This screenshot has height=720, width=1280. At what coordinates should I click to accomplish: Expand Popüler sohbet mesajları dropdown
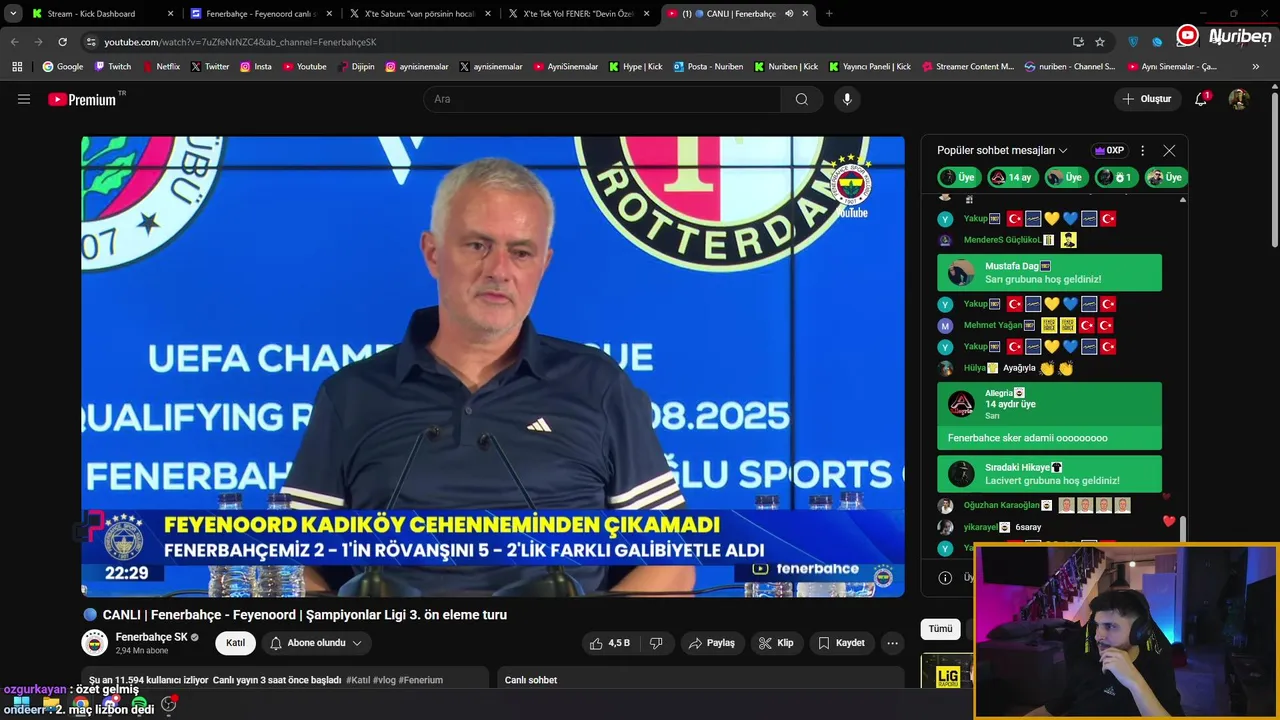click(1002, 150)
